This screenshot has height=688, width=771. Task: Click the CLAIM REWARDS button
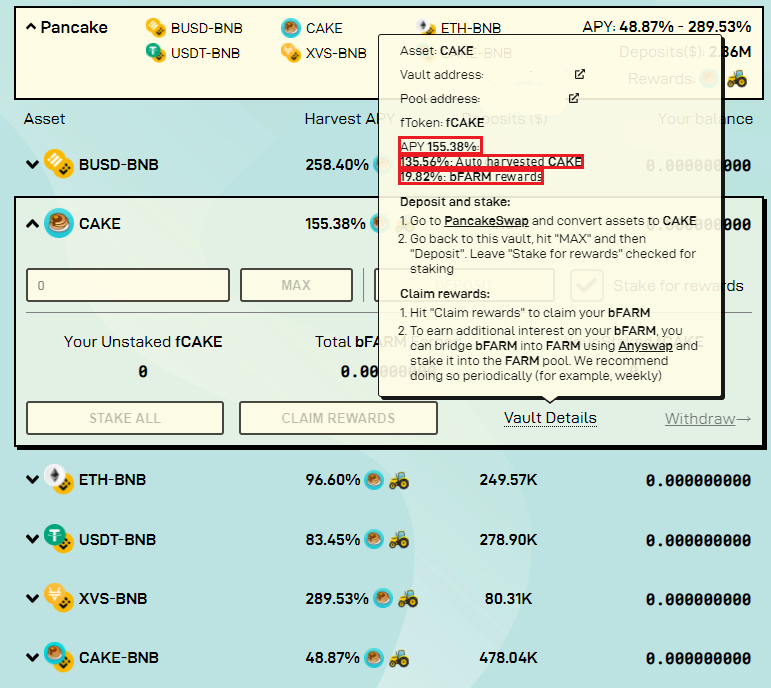pos(338,418)
